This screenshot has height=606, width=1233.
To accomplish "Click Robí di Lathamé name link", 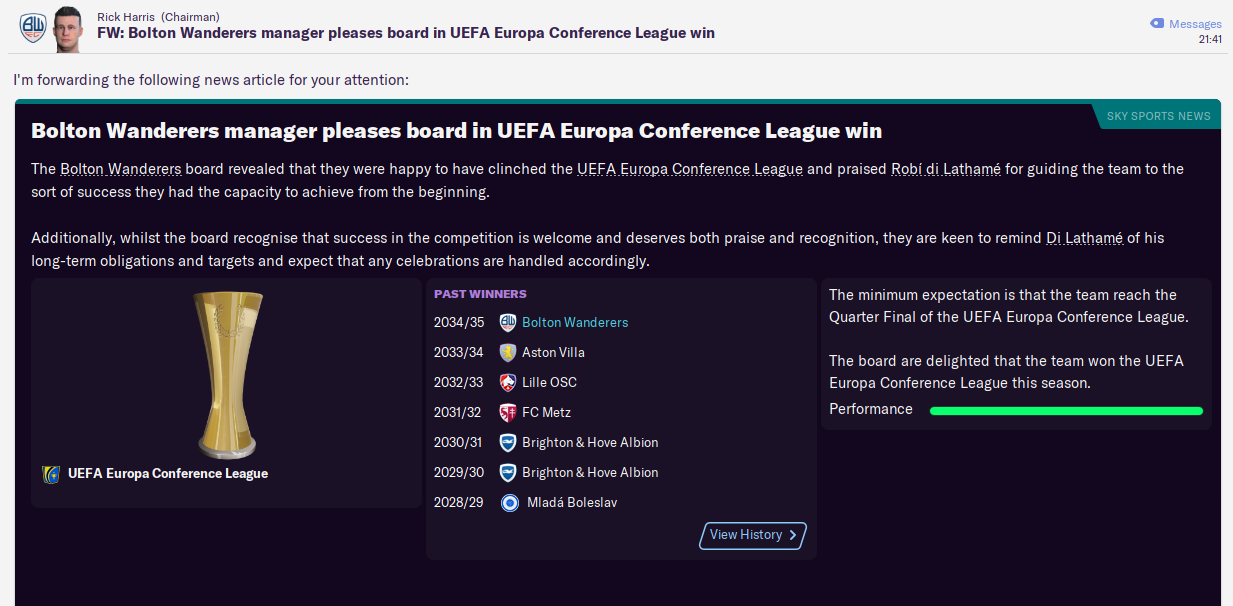I will (x=945, y=169).
